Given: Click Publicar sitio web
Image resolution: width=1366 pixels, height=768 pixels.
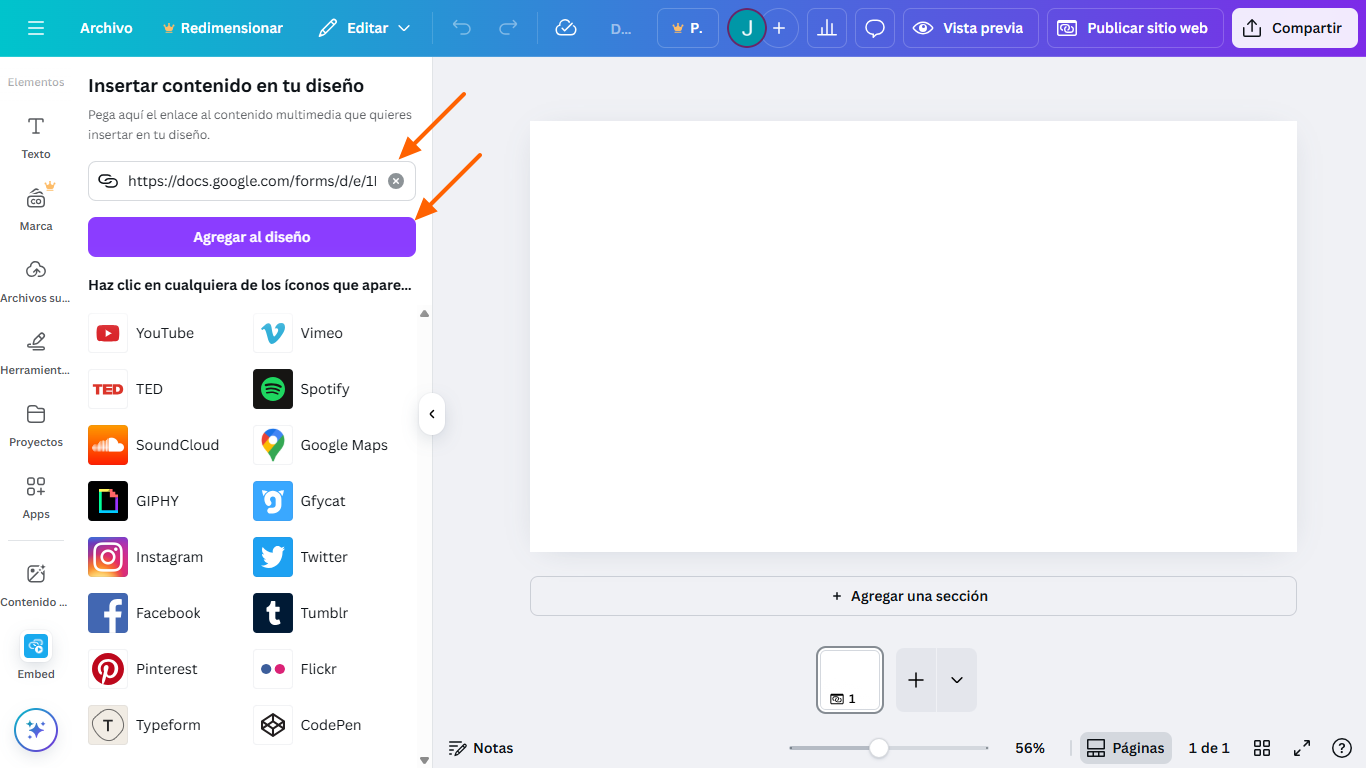Looking at the screenshot, I should tap(1135, 28).
